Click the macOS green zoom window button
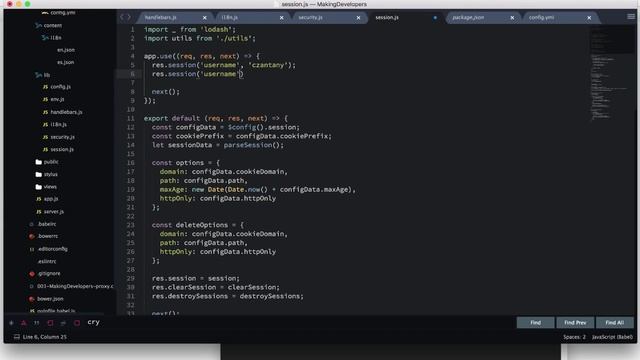Image resolution: width=640 pixels, height=360 pixels. pos(27,4)
